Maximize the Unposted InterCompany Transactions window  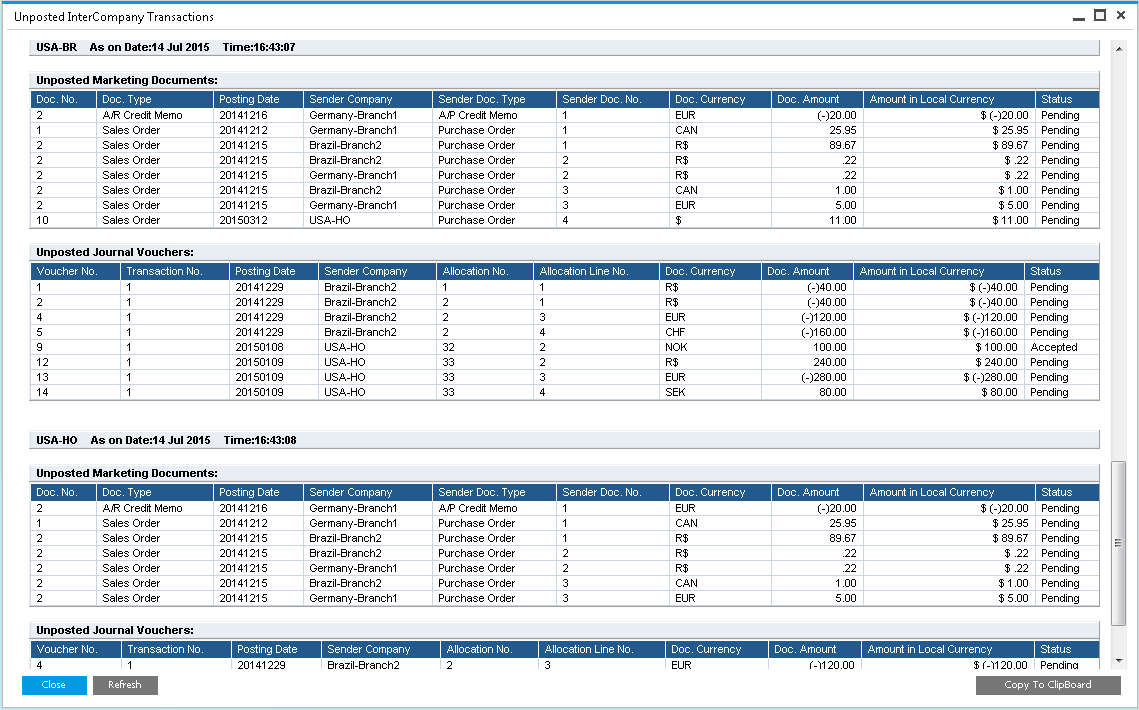coord(1101,15)
